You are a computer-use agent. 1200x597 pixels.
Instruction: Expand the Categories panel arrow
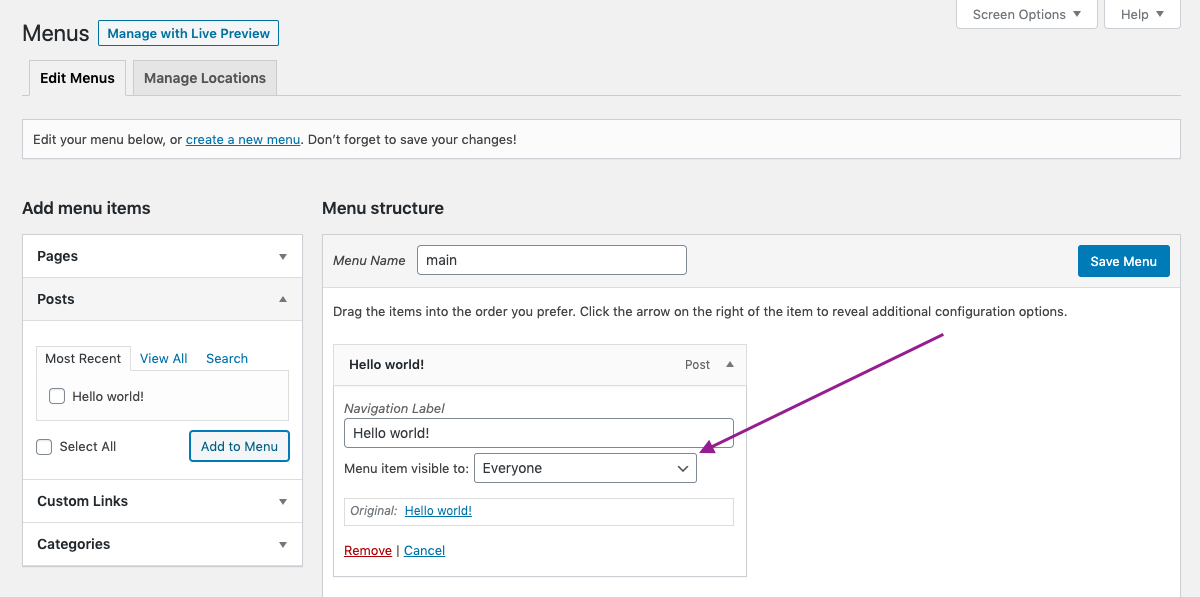point(283,544)
